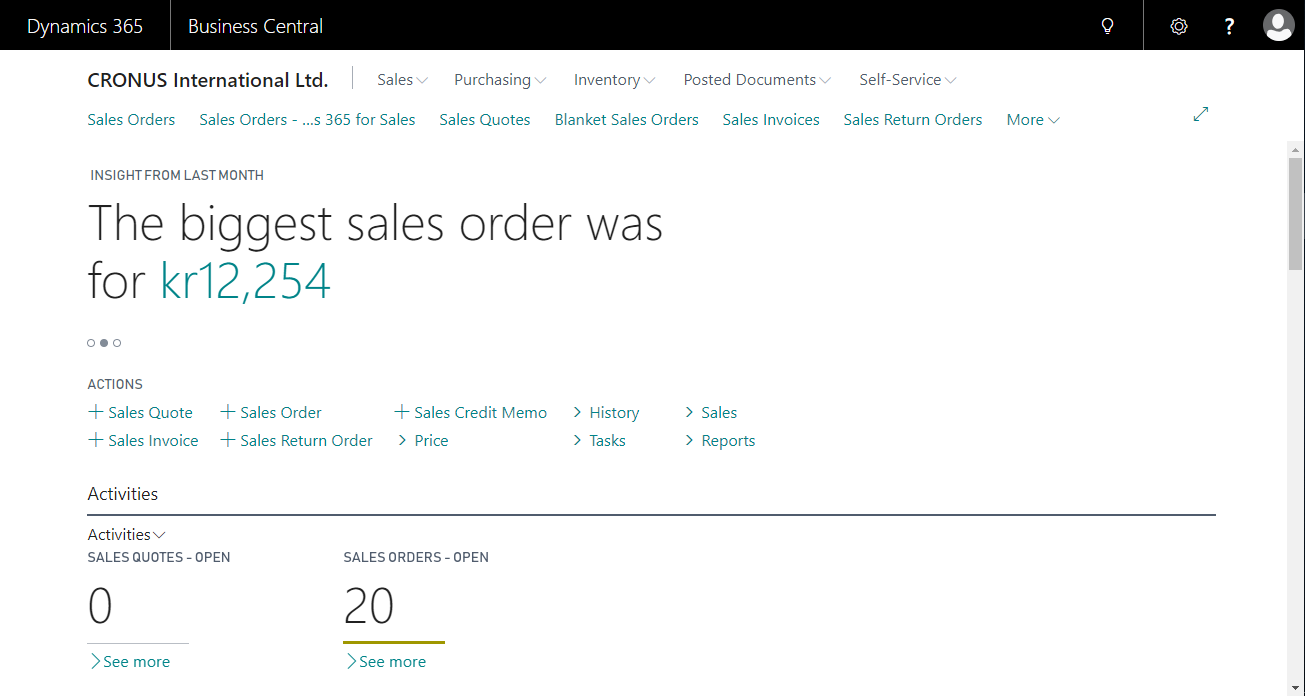Viewport: 1305px width, 696px height.
Task: Expand the Posted Documents dropdown
Action: point(757,80)
